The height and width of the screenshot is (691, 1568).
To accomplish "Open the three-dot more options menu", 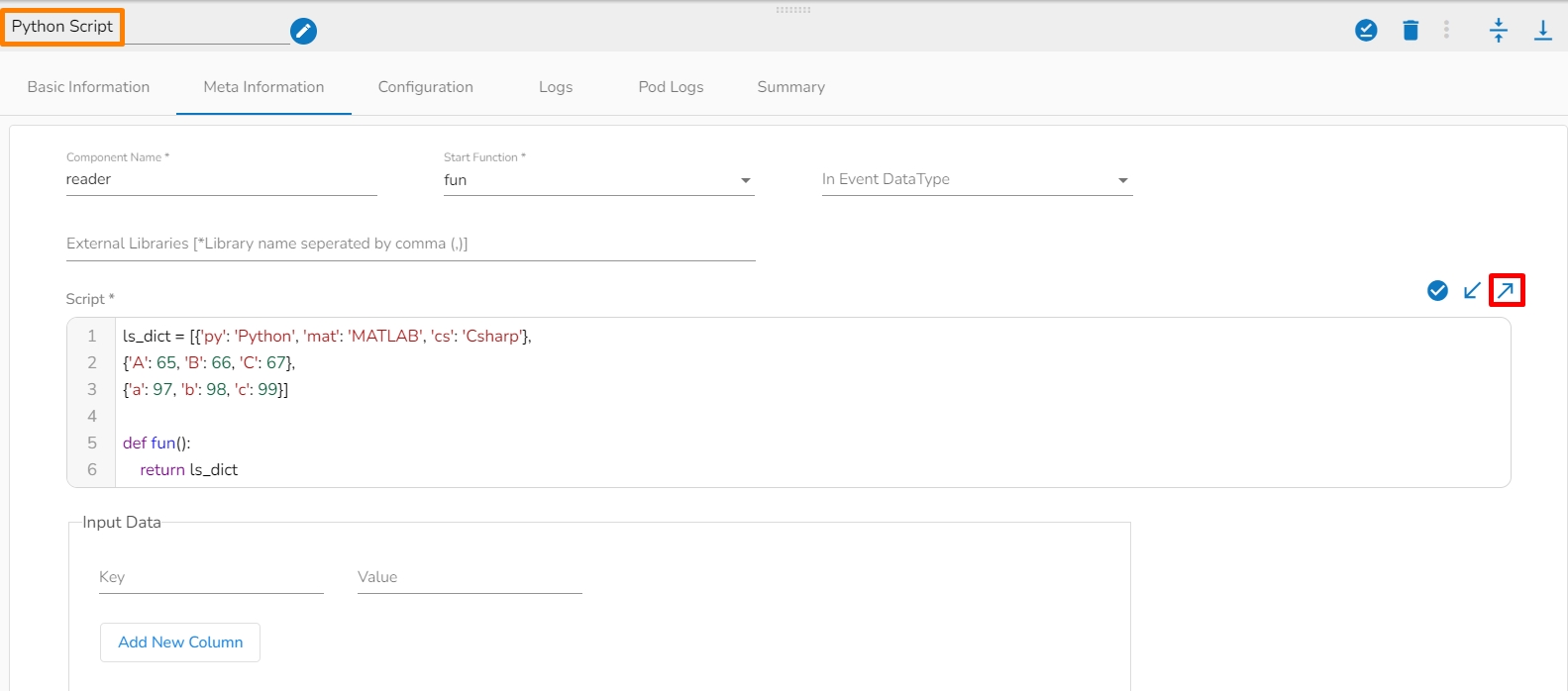I will click(x=1446, y=31).
